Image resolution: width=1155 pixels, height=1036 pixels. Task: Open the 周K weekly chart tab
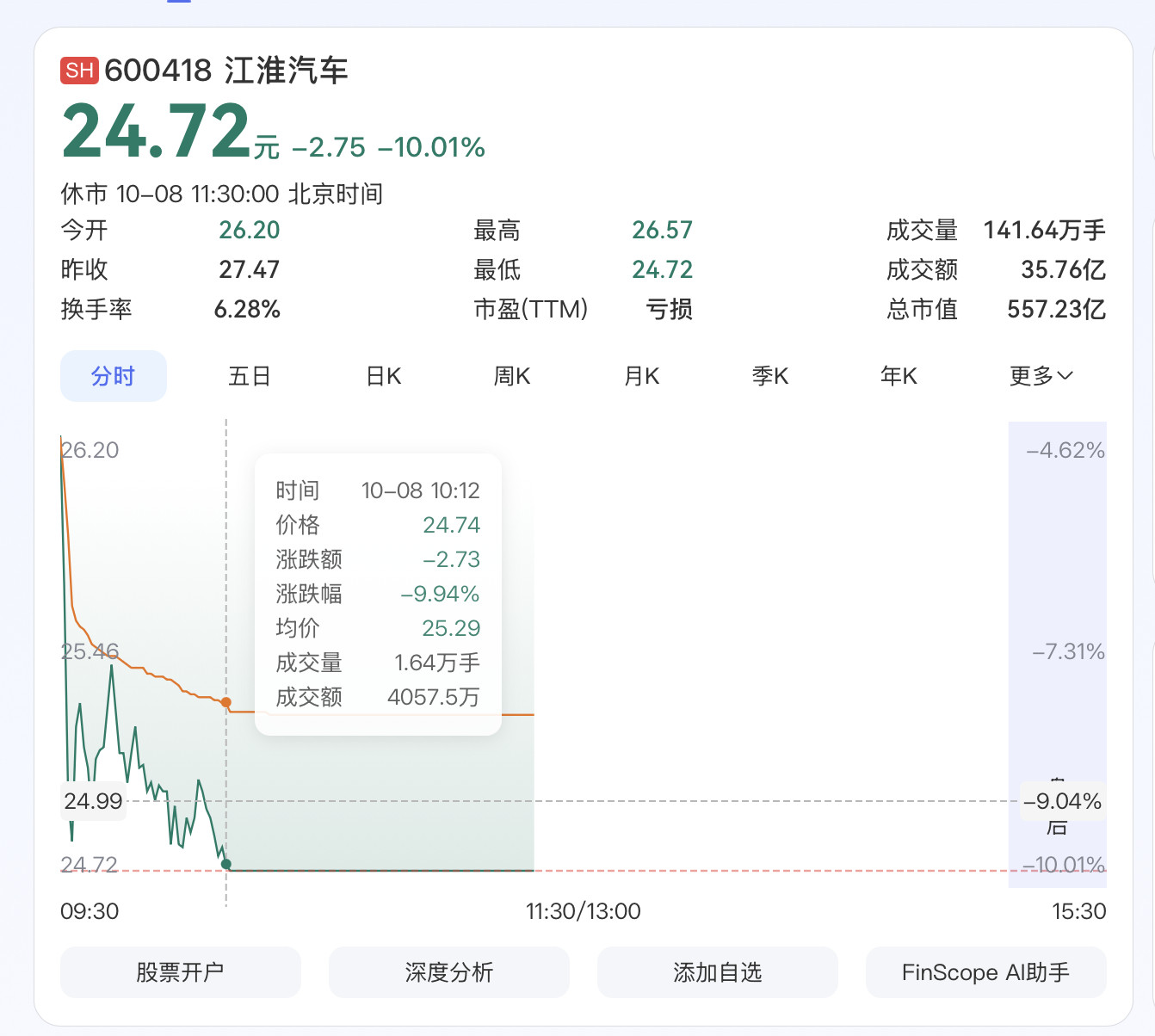click(512, 376)
